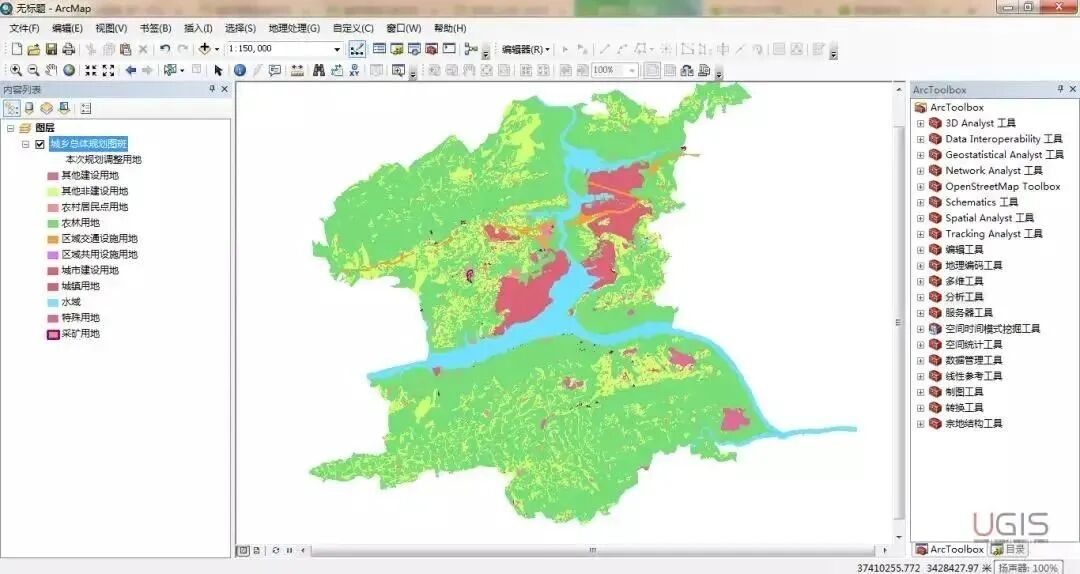Click the Fixed Zoom In icon
Screen dimensions: 1080x574
pyautogui.click(x=90, y=70)
